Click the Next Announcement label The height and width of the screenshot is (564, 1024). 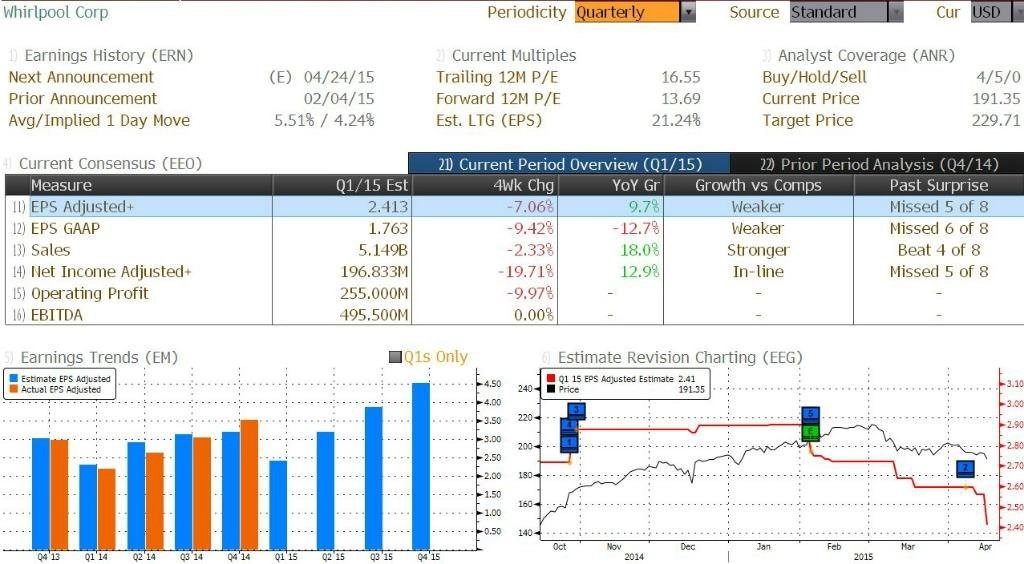(81, 77)
